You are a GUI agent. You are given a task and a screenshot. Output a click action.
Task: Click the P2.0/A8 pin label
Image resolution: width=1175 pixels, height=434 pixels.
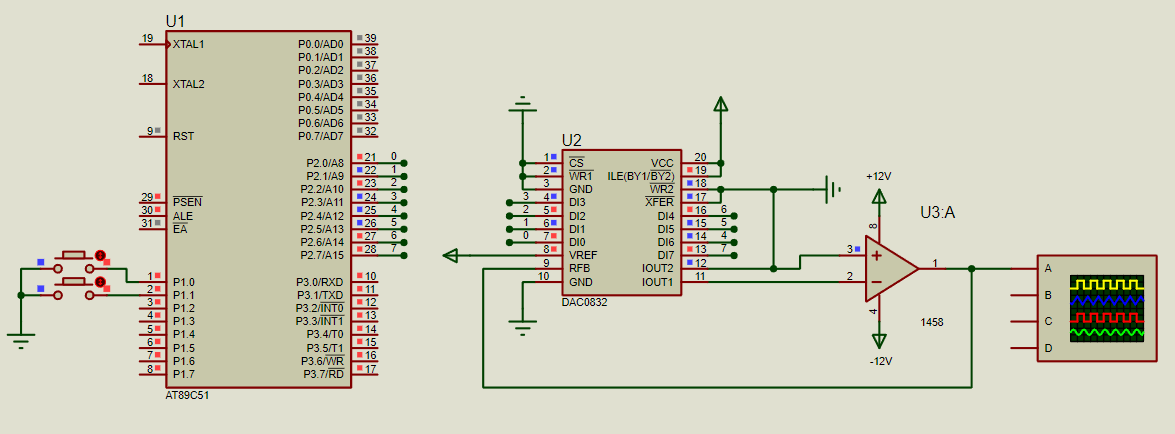click(x=325, y=163)
